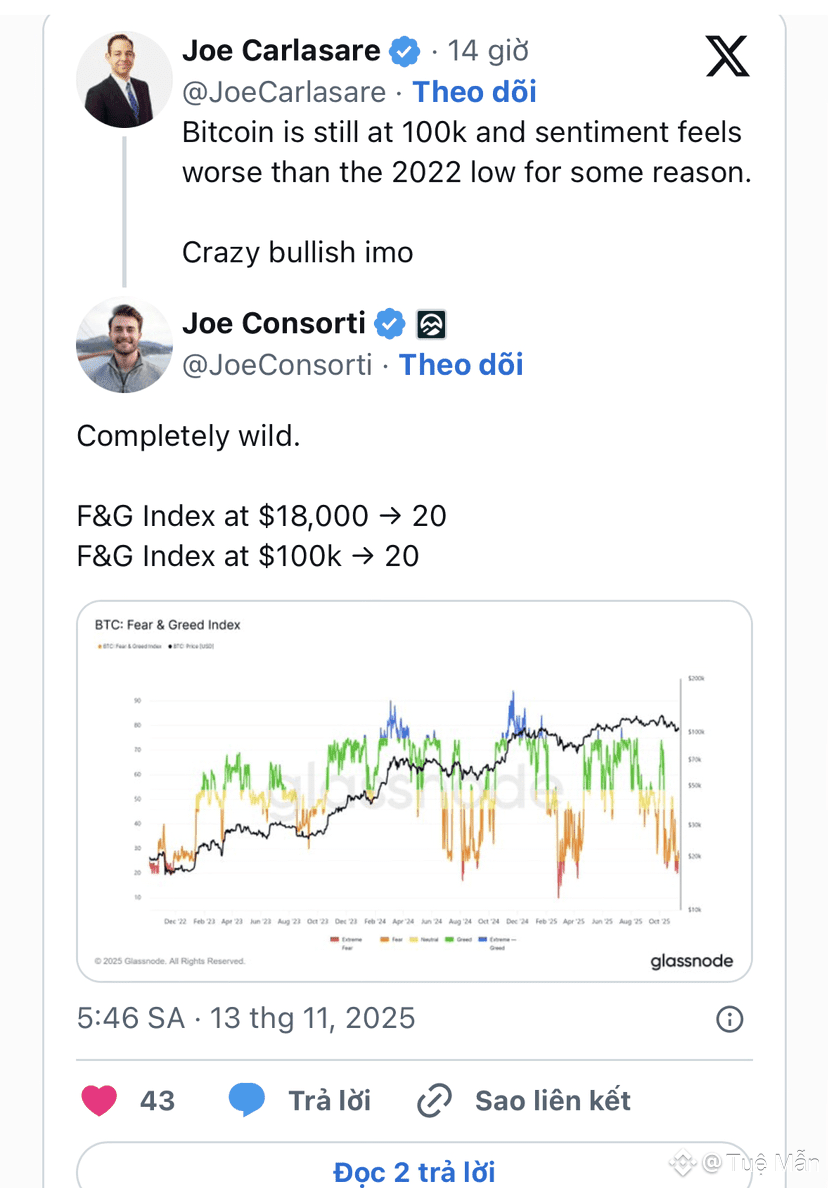The image size is (828, 1188).
Task: Click the affiliate badge beside Joe Consorti
Action: click(430, 324)
